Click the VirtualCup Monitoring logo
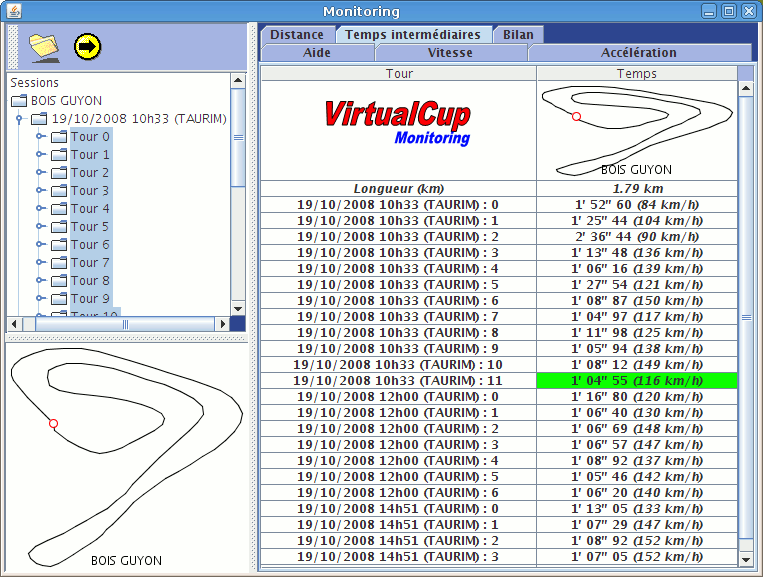Screen dimensions: 763x577 (397, 122)
